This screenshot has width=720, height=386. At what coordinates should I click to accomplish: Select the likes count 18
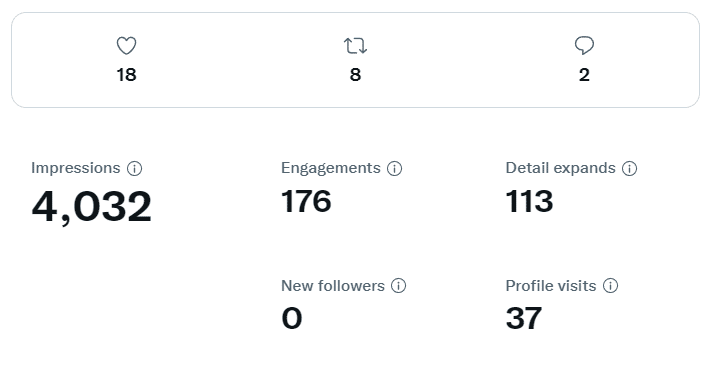[126, 75]
